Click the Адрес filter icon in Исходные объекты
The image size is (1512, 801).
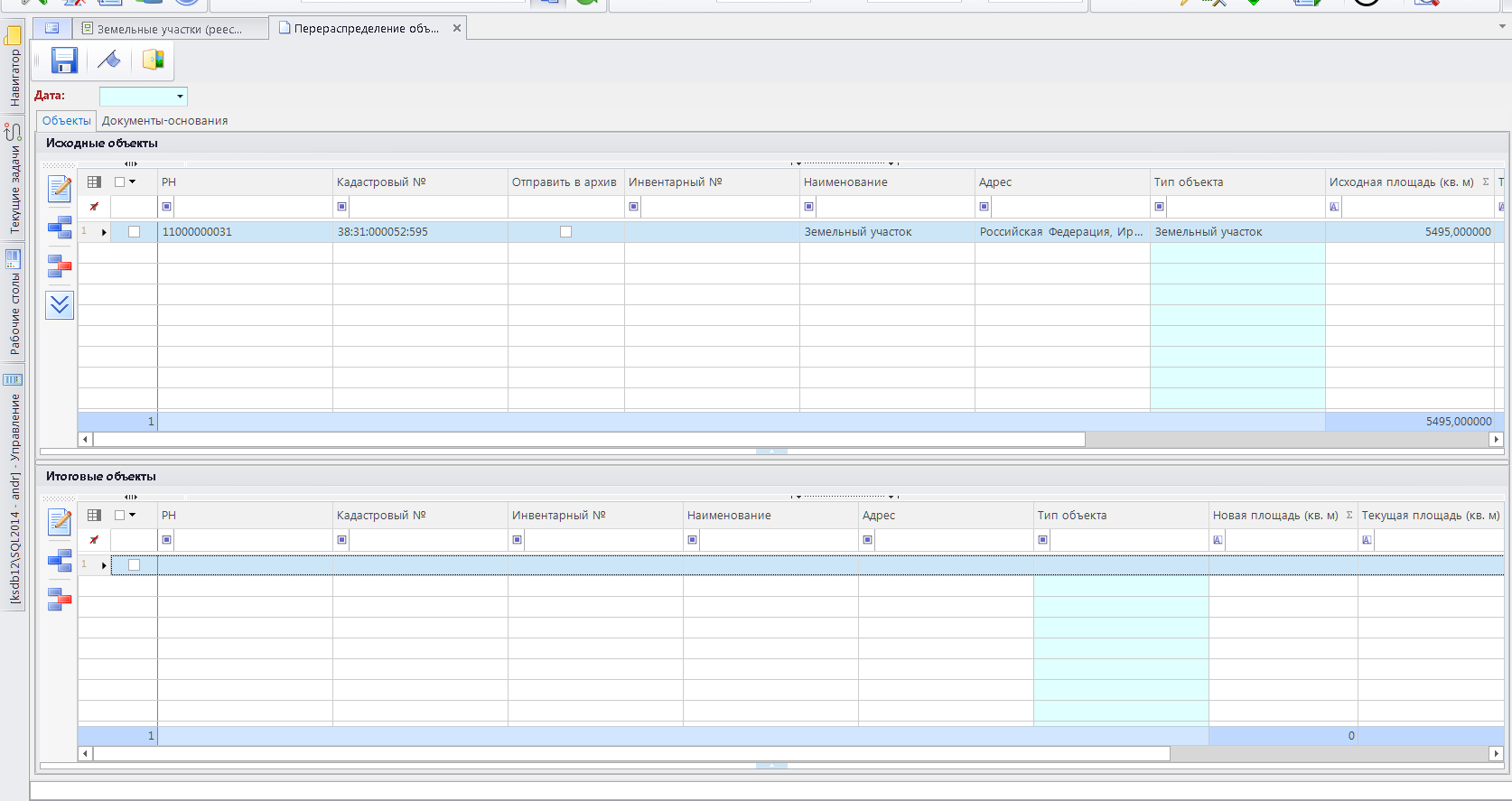point(985,207)
